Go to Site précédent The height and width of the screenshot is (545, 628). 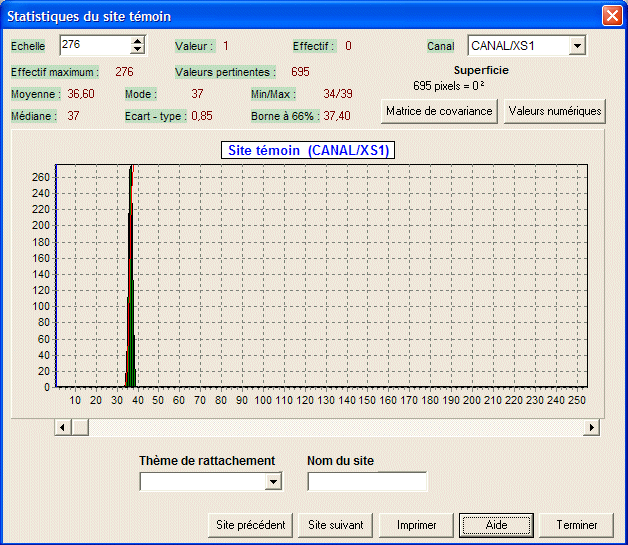251,525
